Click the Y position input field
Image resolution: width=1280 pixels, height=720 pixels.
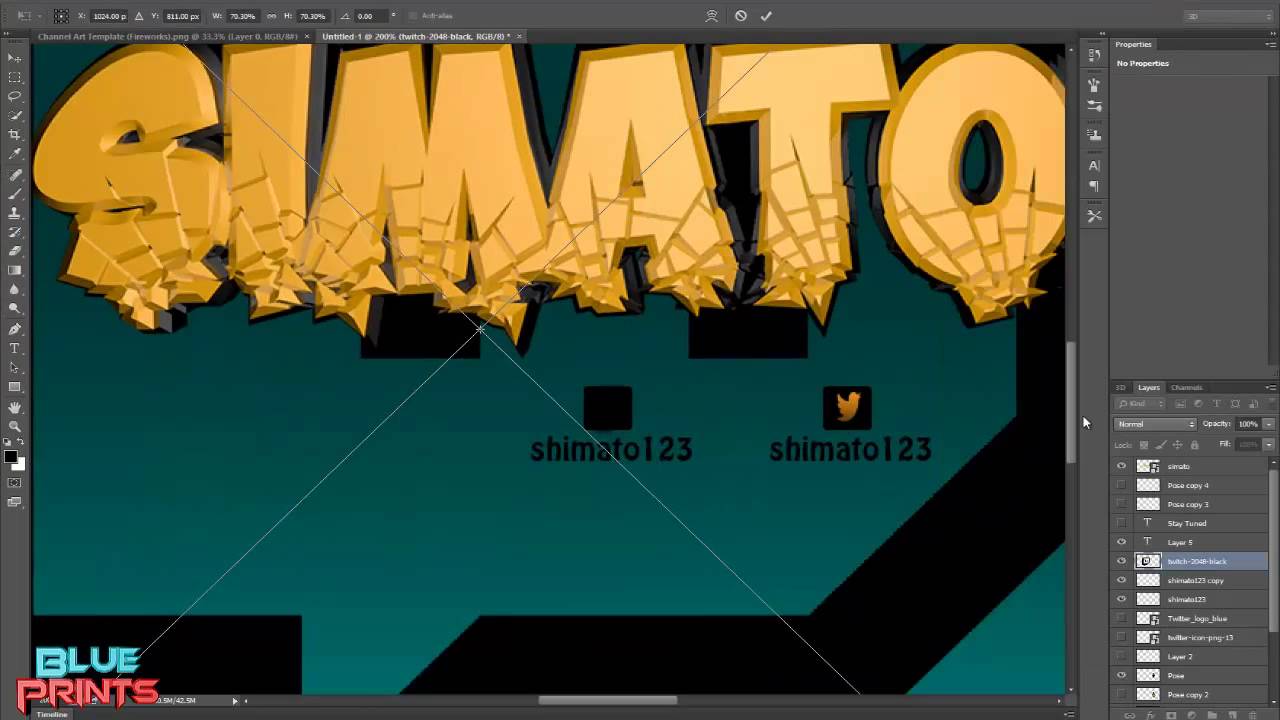pyautogui.click(x=182, y=16)
